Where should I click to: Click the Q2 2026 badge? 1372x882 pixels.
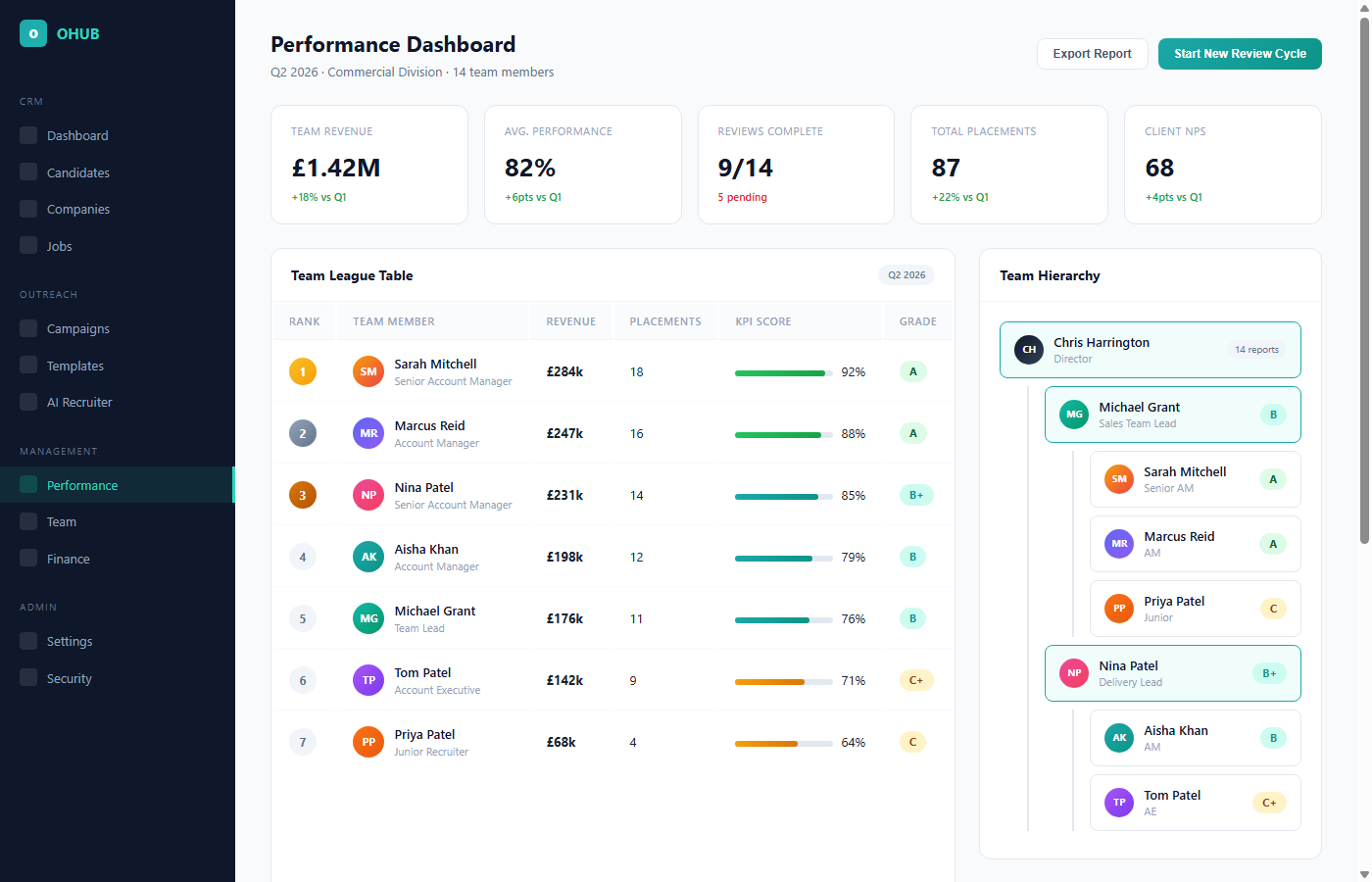(906, 275)
